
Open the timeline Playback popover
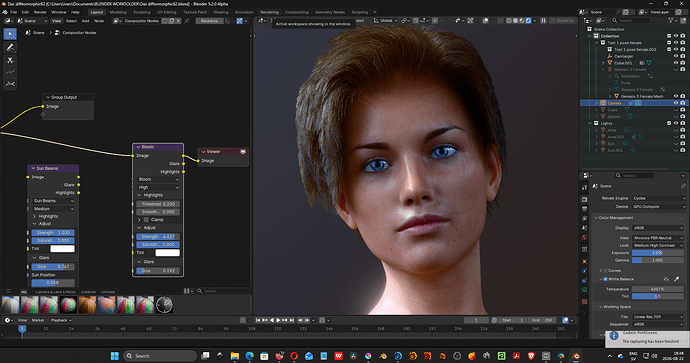61,320
